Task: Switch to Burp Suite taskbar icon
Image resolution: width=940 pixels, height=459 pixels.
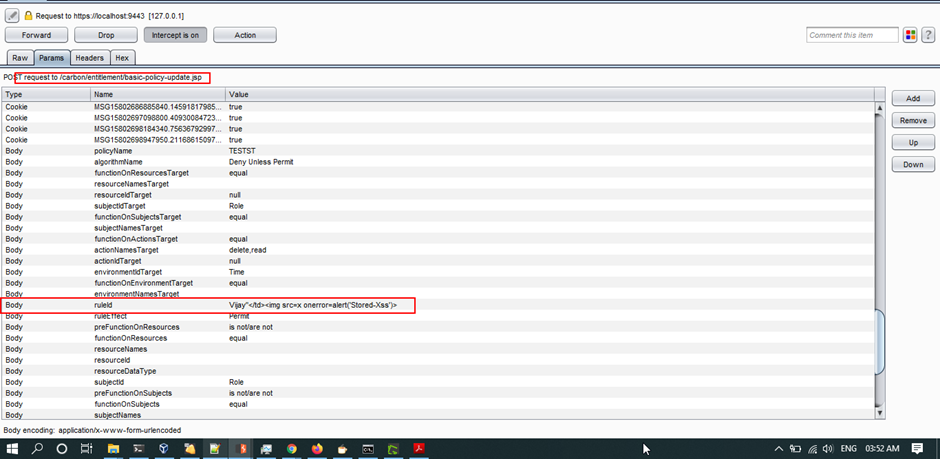Action: click(241, 448)
